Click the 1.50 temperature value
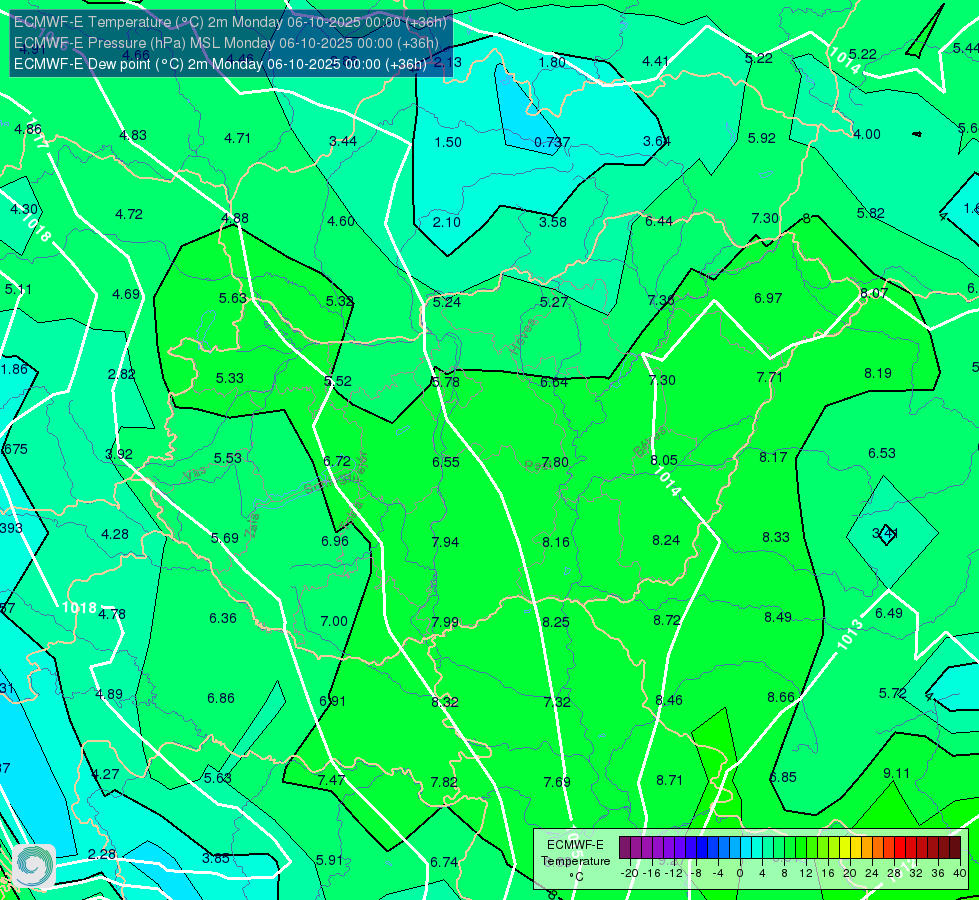This screenshot has height=900, width=979. [x=448, y=142]
